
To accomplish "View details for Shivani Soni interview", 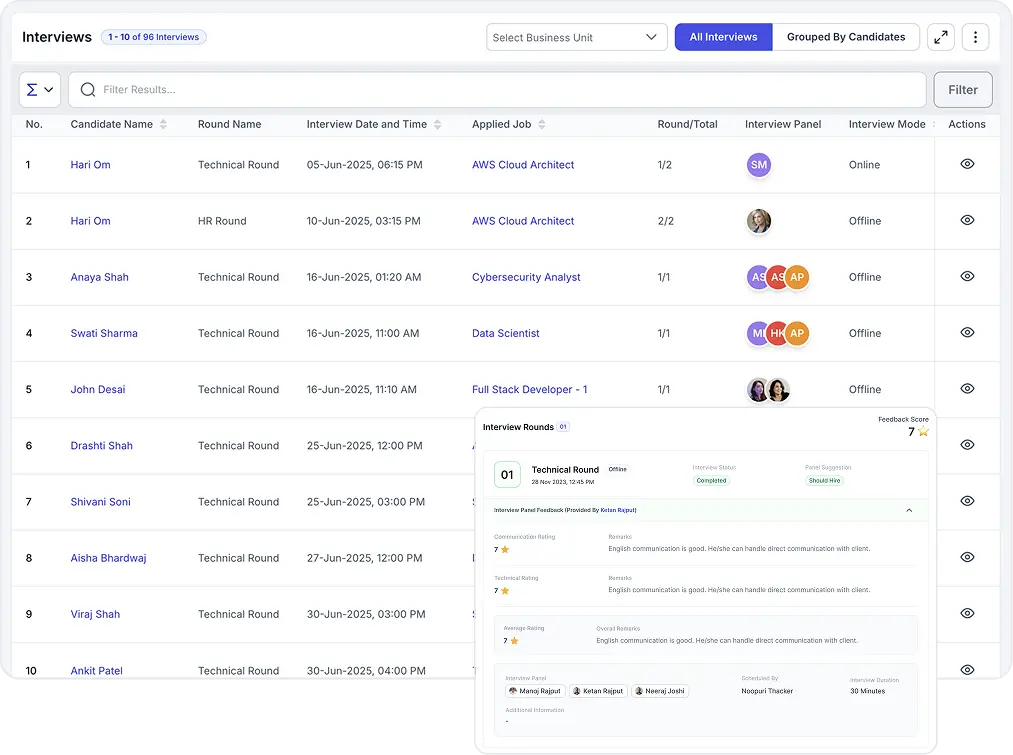I will [966, 501].
